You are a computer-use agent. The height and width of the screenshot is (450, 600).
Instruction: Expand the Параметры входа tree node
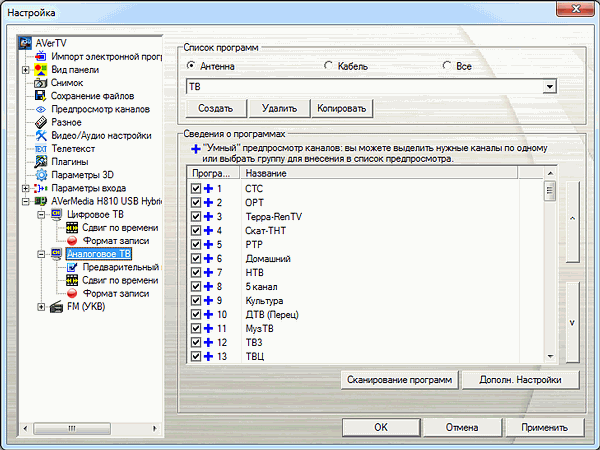pos(25,188)
